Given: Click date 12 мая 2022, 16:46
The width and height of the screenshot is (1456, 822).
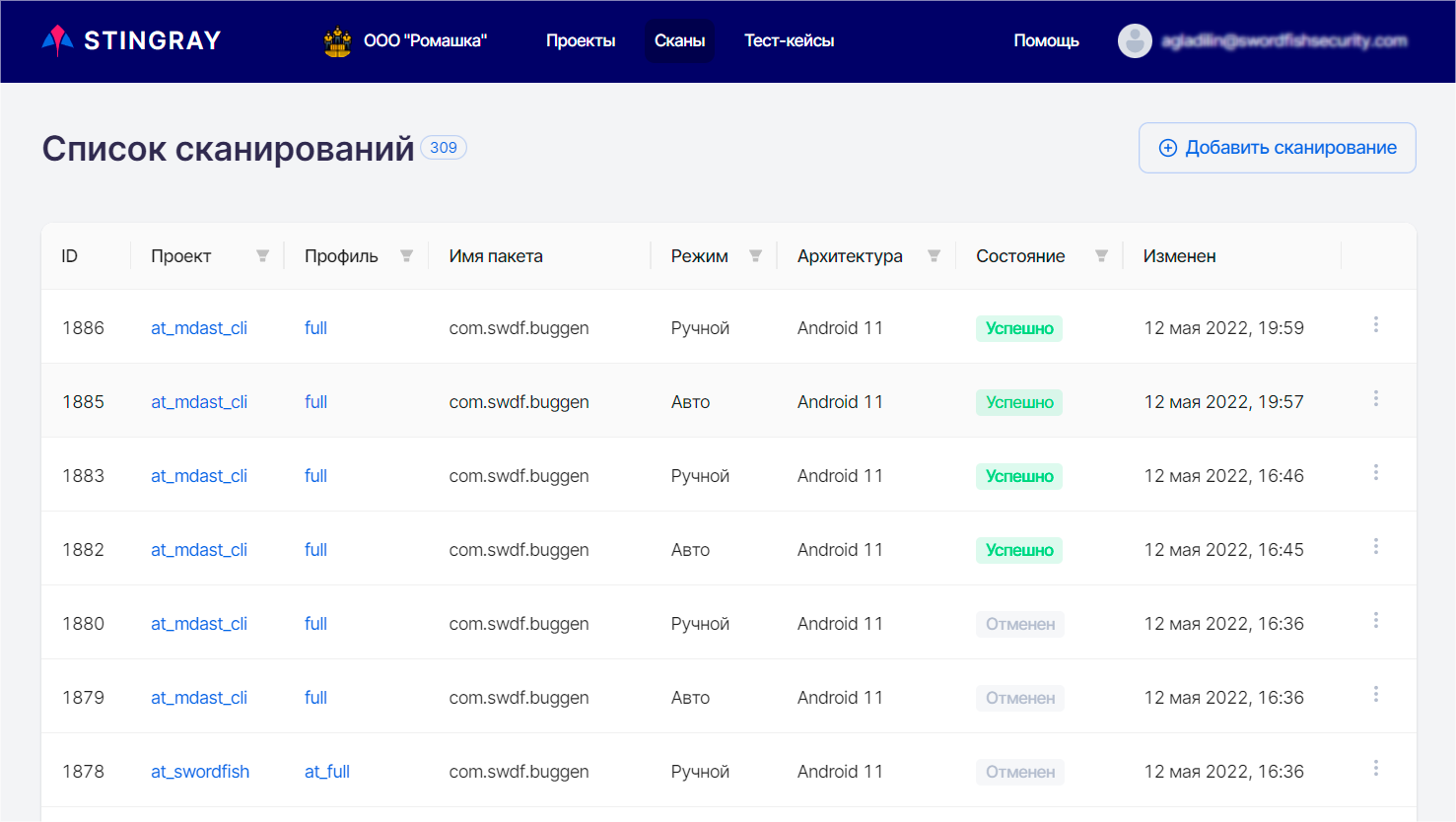Looking at the screenshot, I should pos(1223,476).
